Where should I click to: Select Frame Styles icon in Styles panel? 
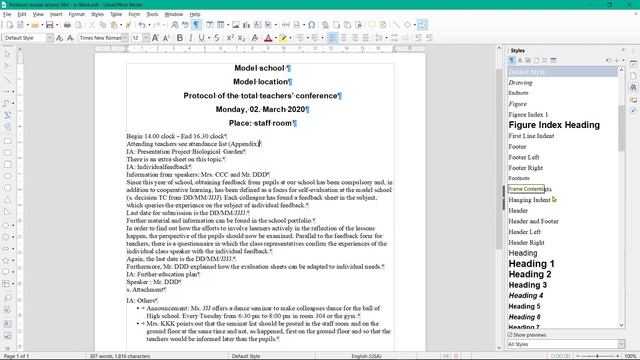(528, 60)
